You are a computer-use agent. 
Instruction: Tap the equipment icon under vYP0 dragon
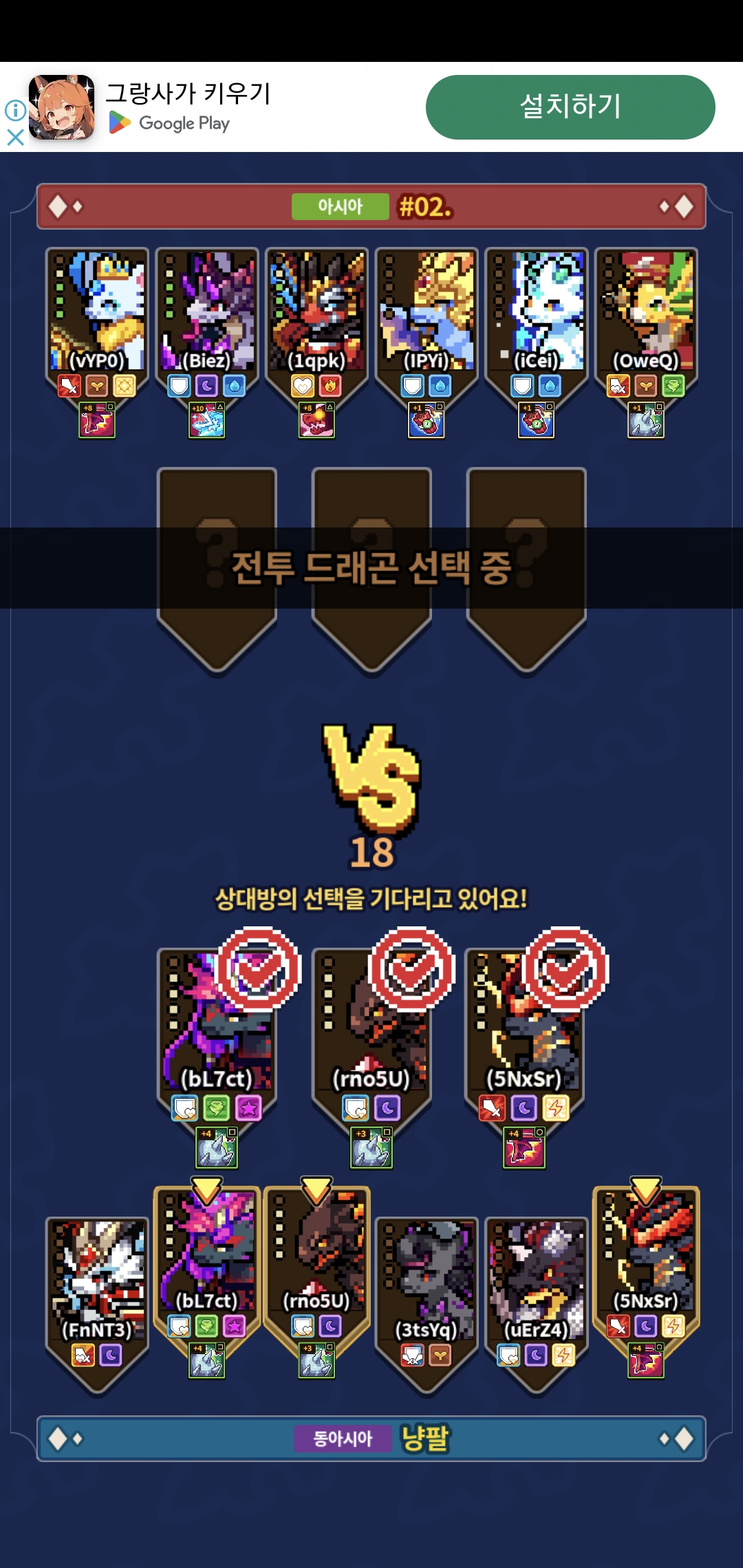pyautogui.click(x=97, y=420)
